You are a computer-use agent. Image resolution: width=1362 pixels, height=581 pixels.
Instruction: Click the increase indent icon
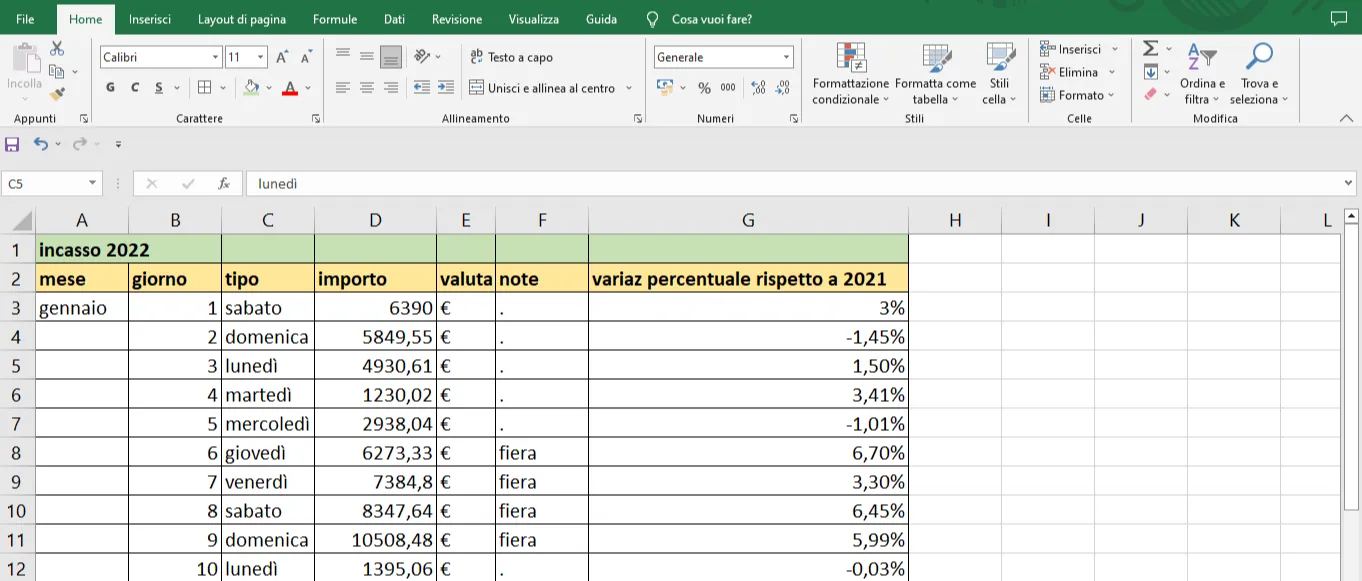(446, 88)
